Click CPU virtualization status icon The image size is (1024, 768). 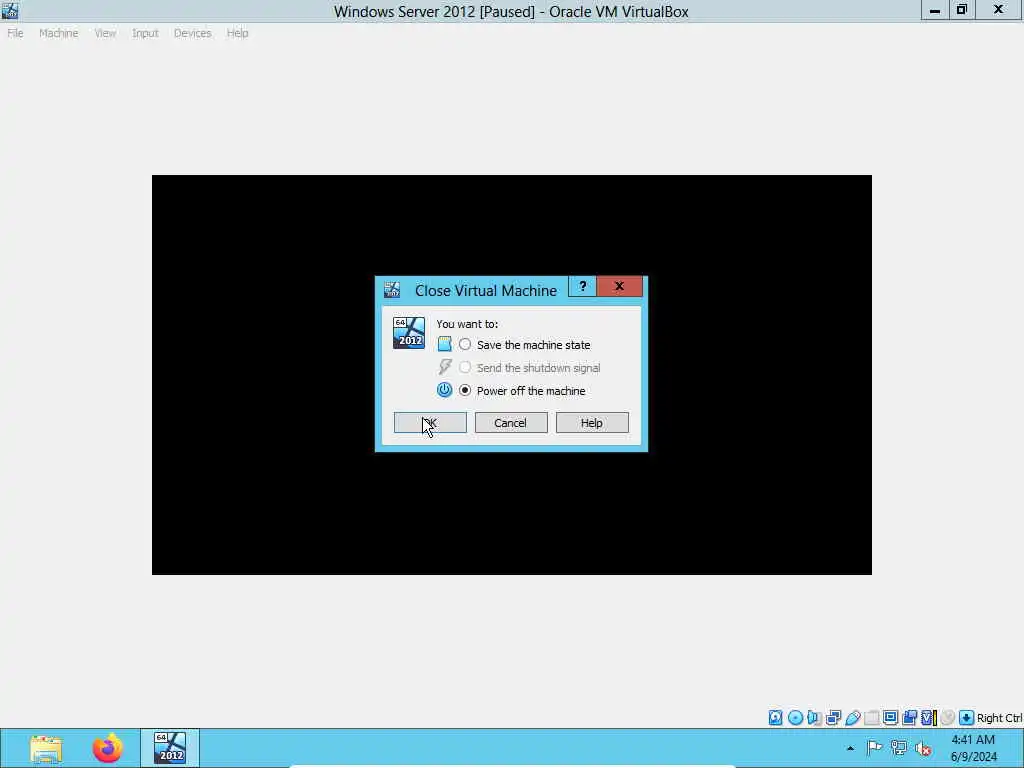pyautogui.click(x=929, y=718)
